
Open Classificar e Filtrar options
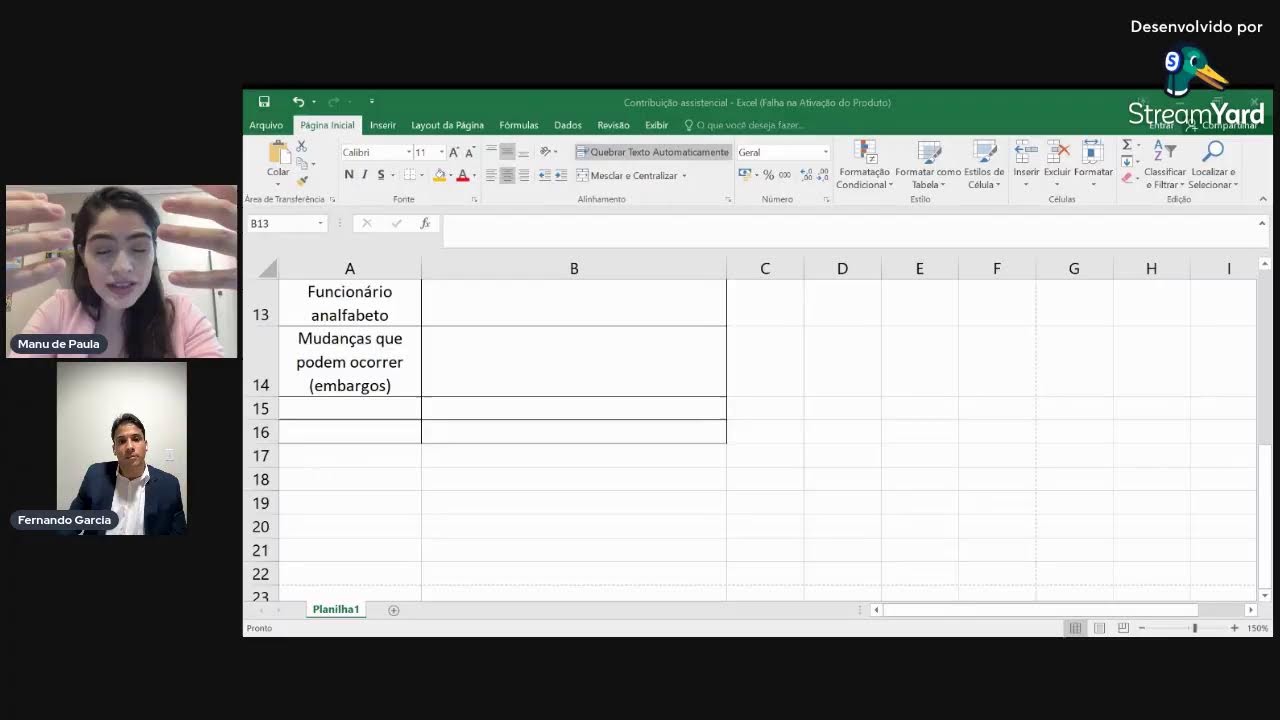pos(1164,165)
